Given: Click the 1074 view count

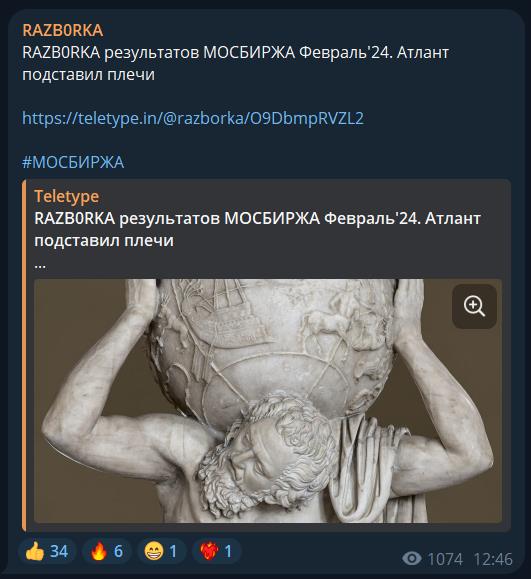Looking at the screenshot, I should click(445, 559).
